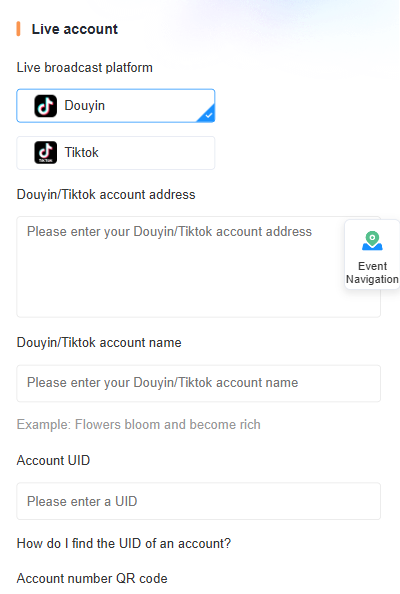The height and width of the screenshot is (594, 400).
Task: Click the Event Navigation map pin icon
Action: coord(372,241)
